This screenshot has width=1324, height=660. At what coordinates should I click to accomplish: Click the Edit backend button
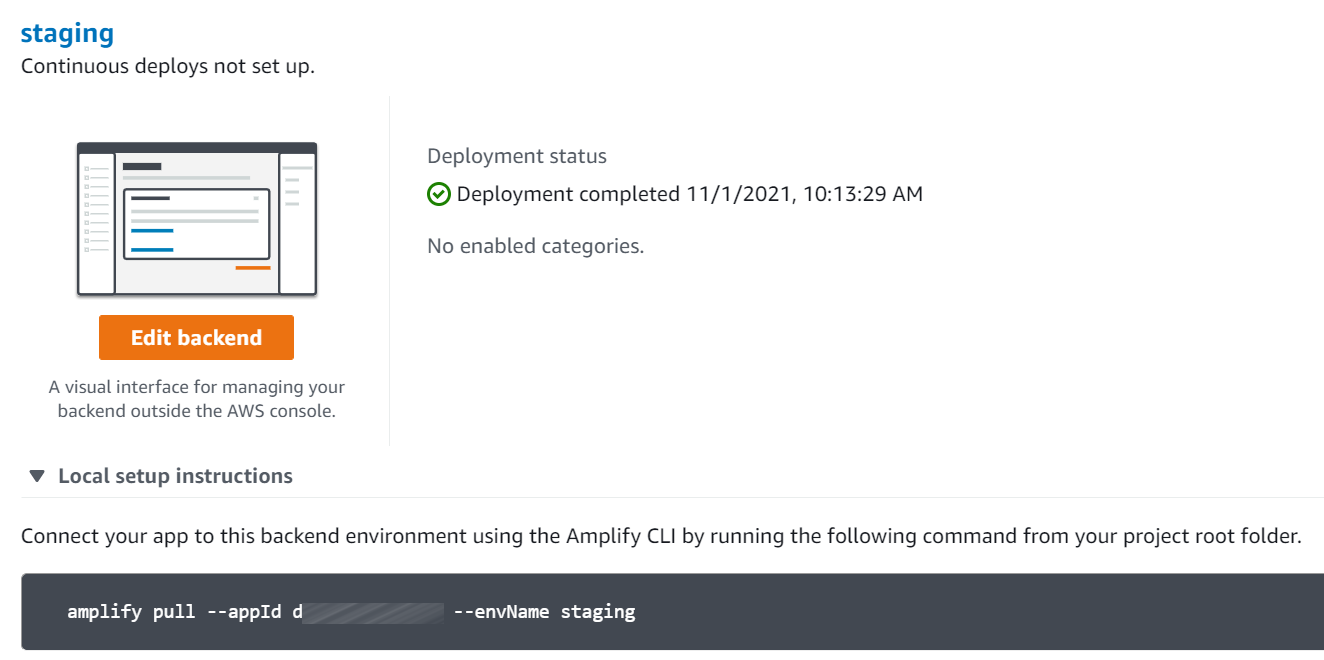click(196, 337)
